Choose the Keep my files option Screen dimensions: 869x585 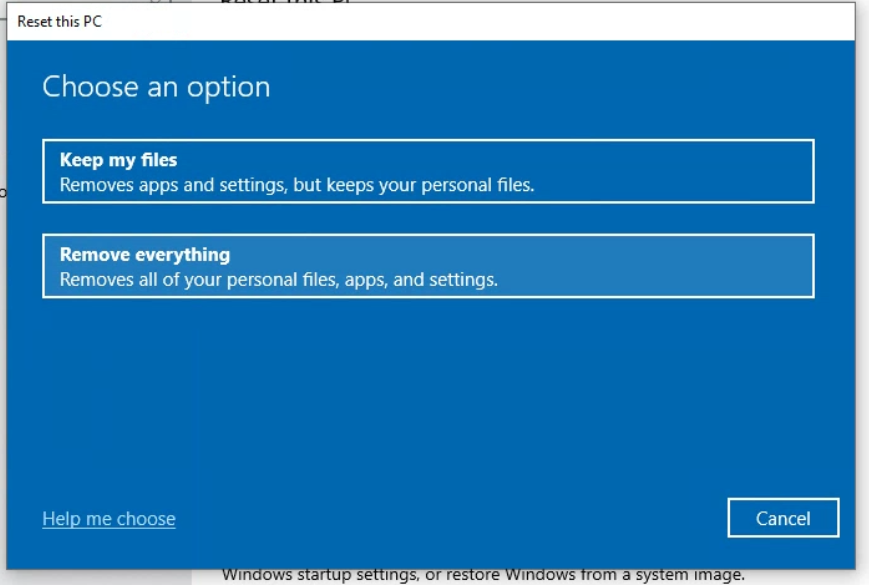pyautogui.click(x=428, y=171)
